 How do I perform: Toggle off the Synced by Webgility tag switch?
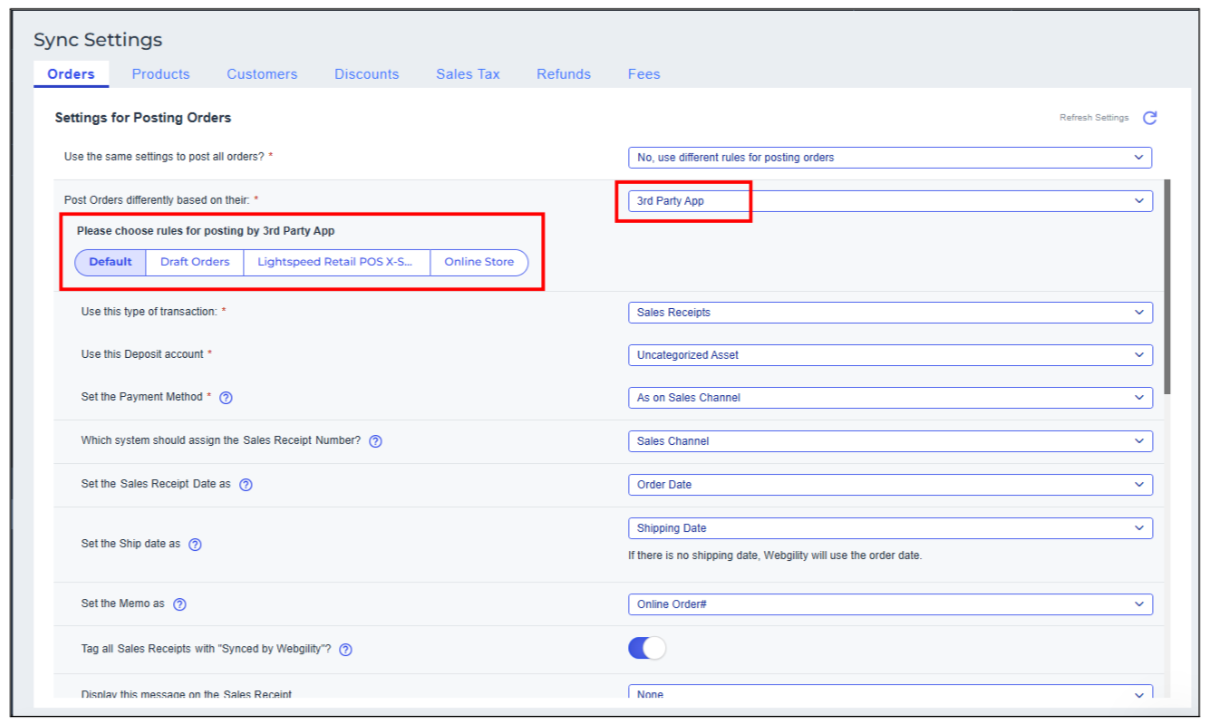point(647,648)
